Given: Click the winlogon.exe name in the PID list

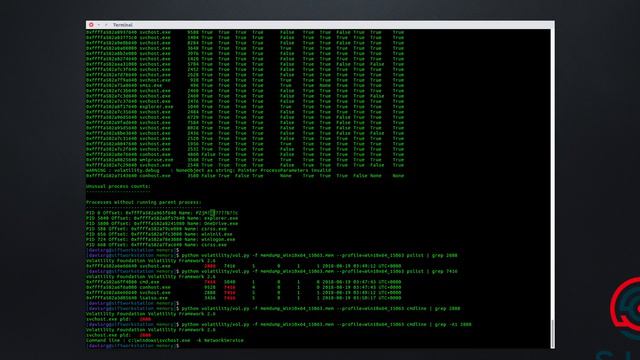Looking at the screenshot, I should pos(218,240).
